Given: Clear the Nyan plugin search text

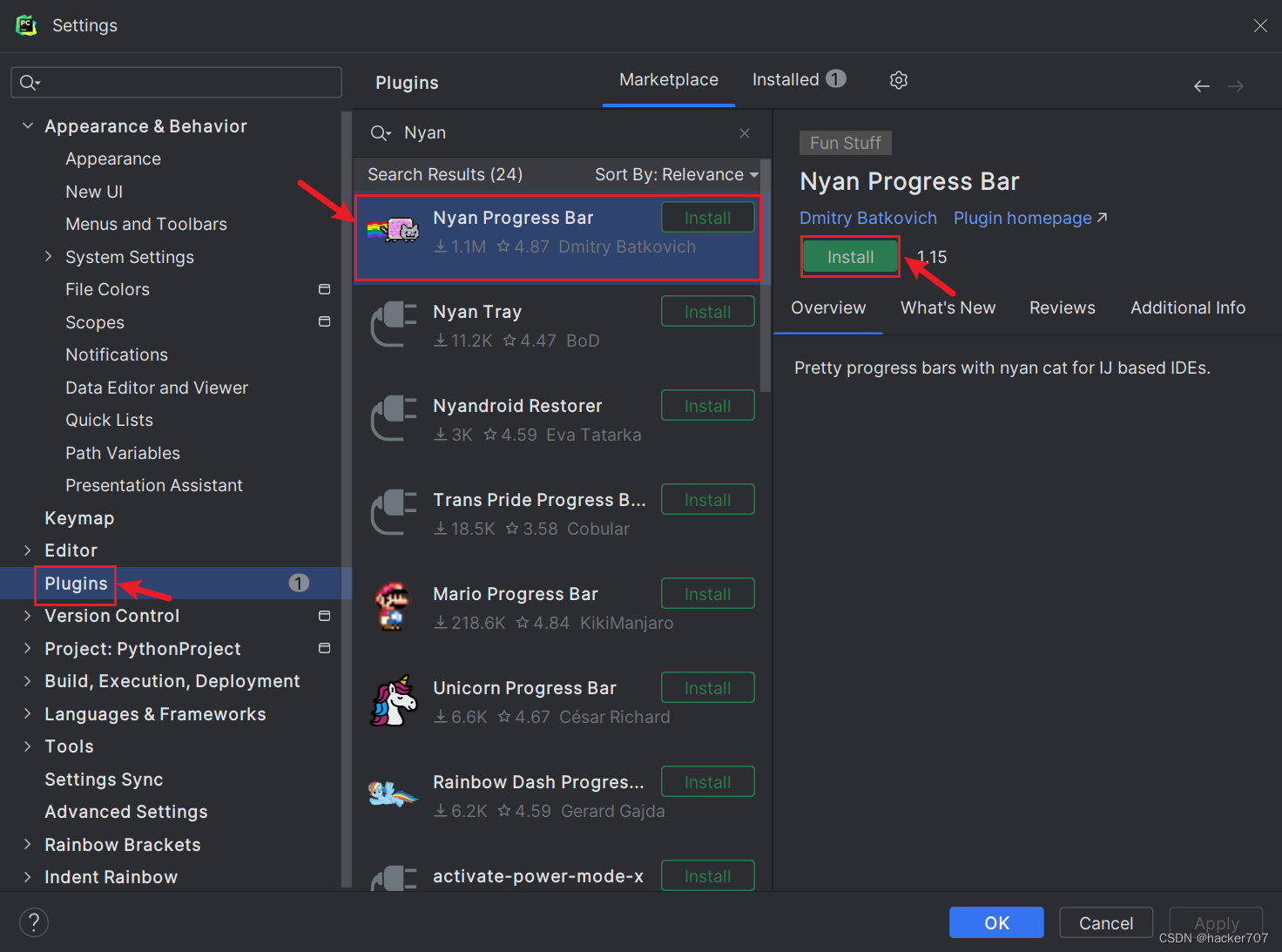Looking at the screenshot, I should (745, 133).
